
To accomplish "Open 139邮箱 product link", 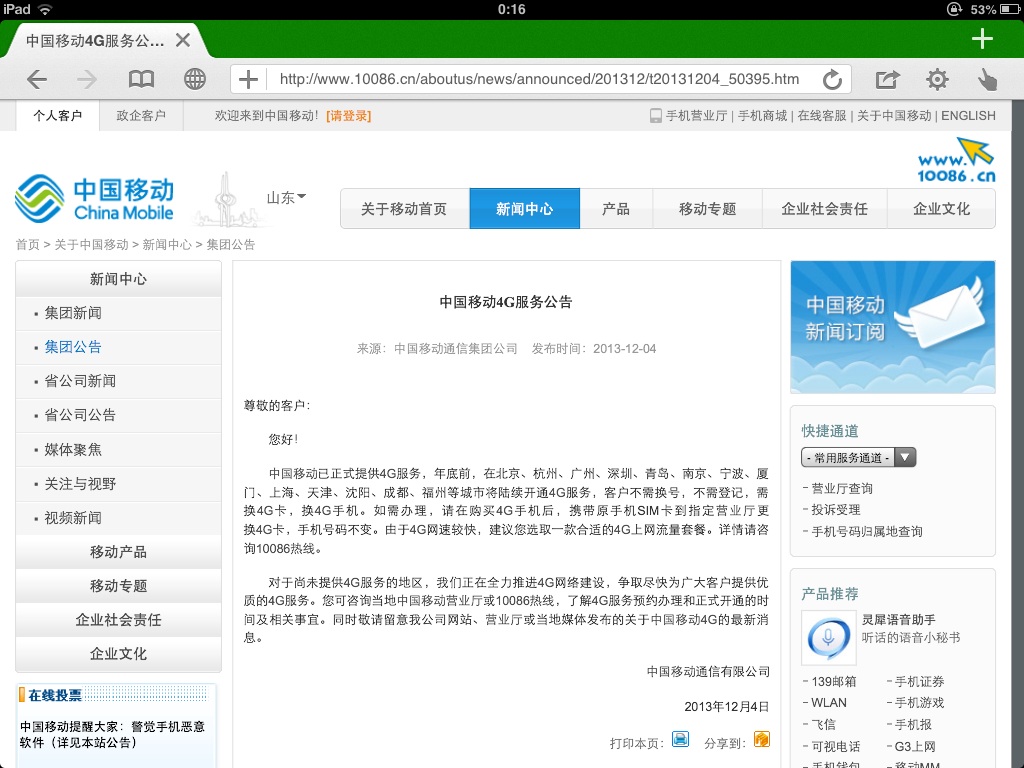I will pyautogui.click(x=833, y=682).
